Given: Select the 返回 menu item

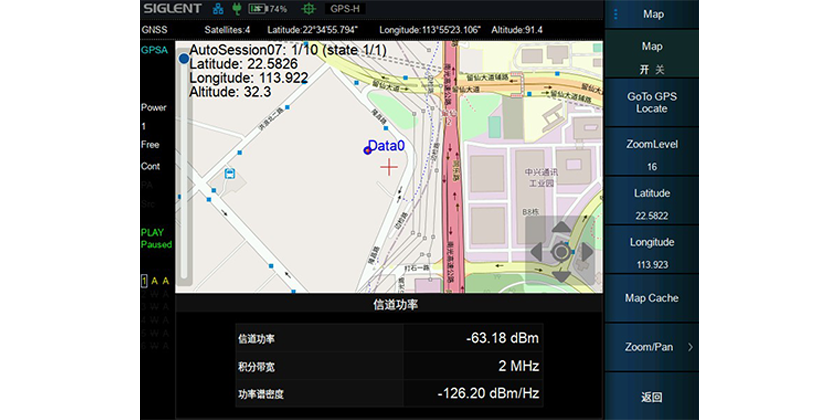Looking at the screenshot, I should (x=652, y=397).
